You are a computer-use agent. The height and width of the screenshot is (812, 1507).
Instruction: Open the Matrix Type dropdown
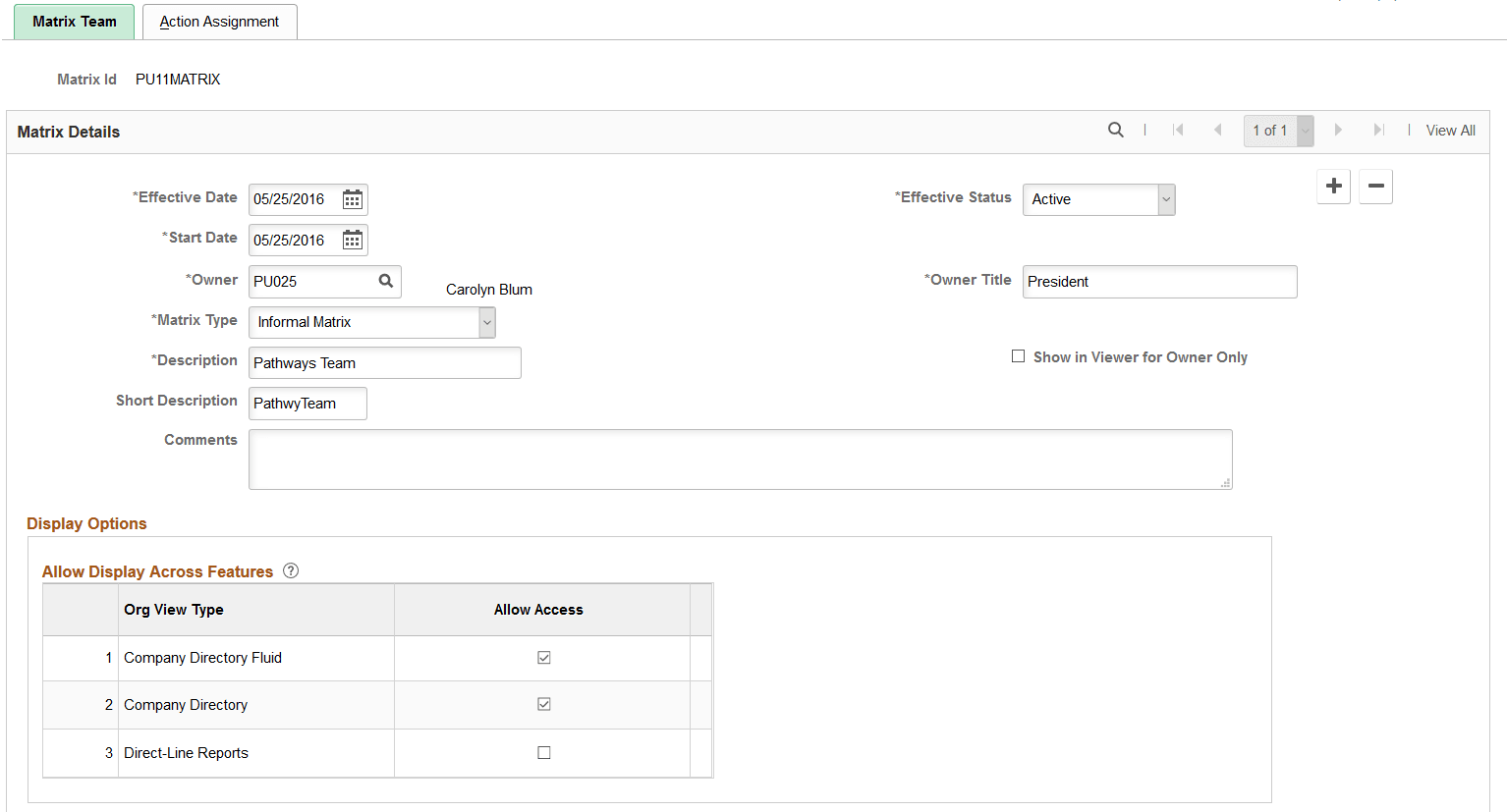click(x=486, y=322)
